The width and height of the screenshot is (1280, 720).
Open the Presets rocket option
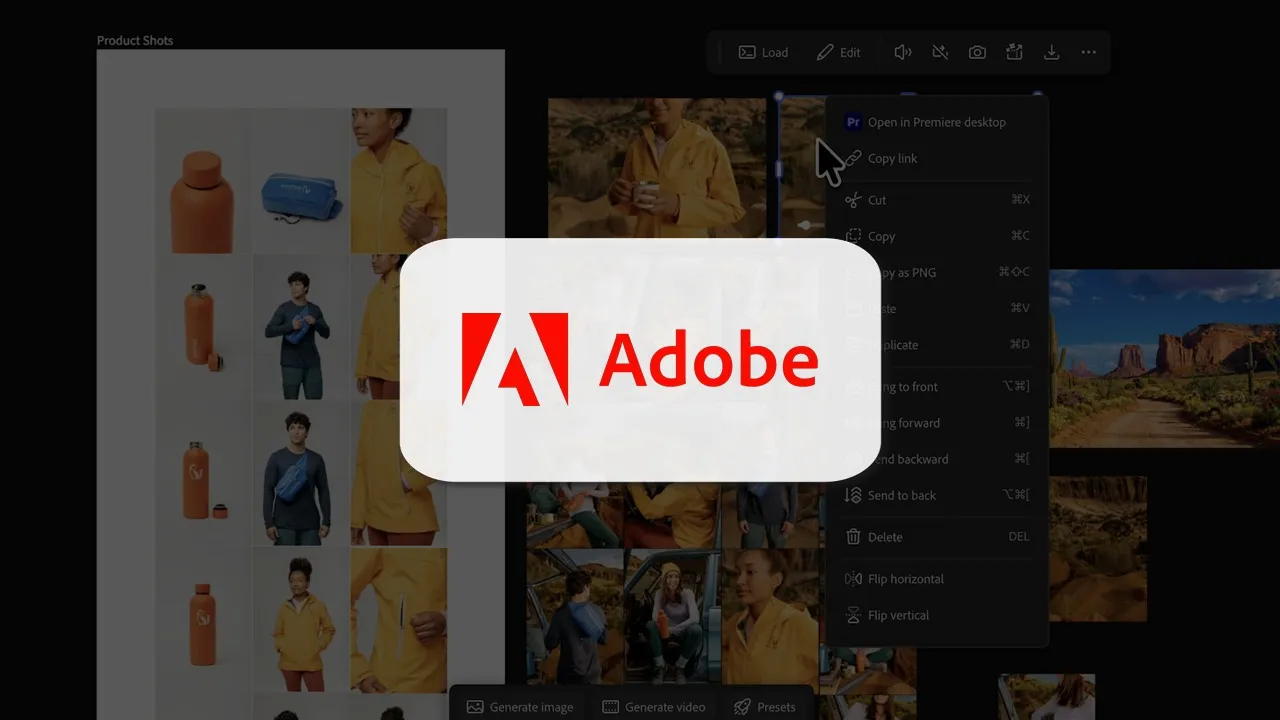pyautogui.click(x=765, y=707)
